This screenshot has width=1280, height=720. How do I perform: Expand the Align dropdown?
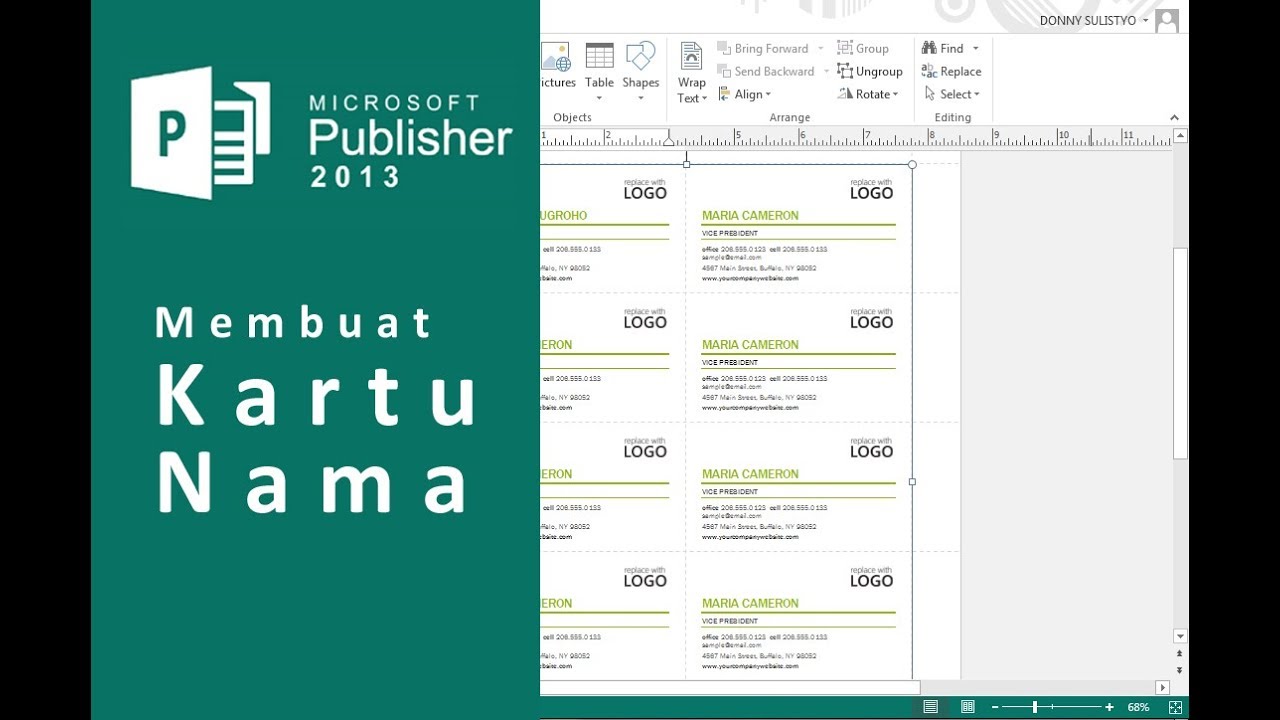768,95
